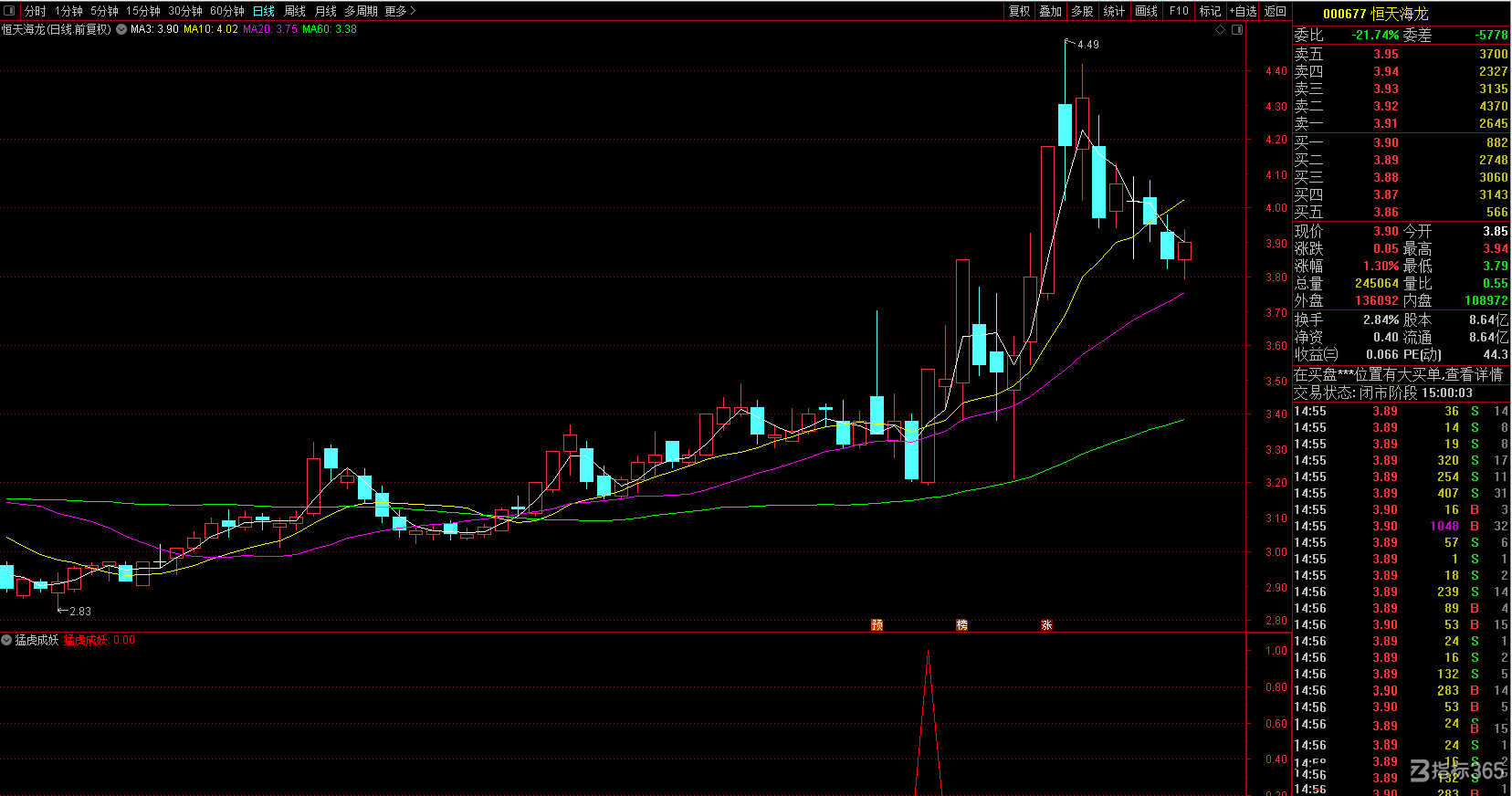Add stock with +自选 button
The width and height of the screenshot is (1512, 796).
[1244, 11]
